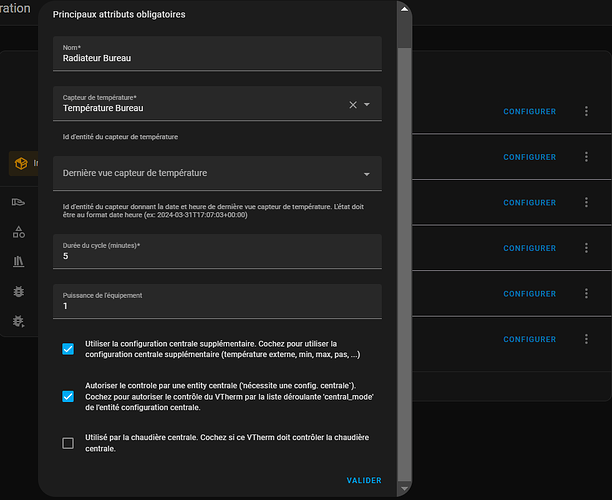
Task: Open three-dot menu of the first row
Action: click(x=587, y=112)
